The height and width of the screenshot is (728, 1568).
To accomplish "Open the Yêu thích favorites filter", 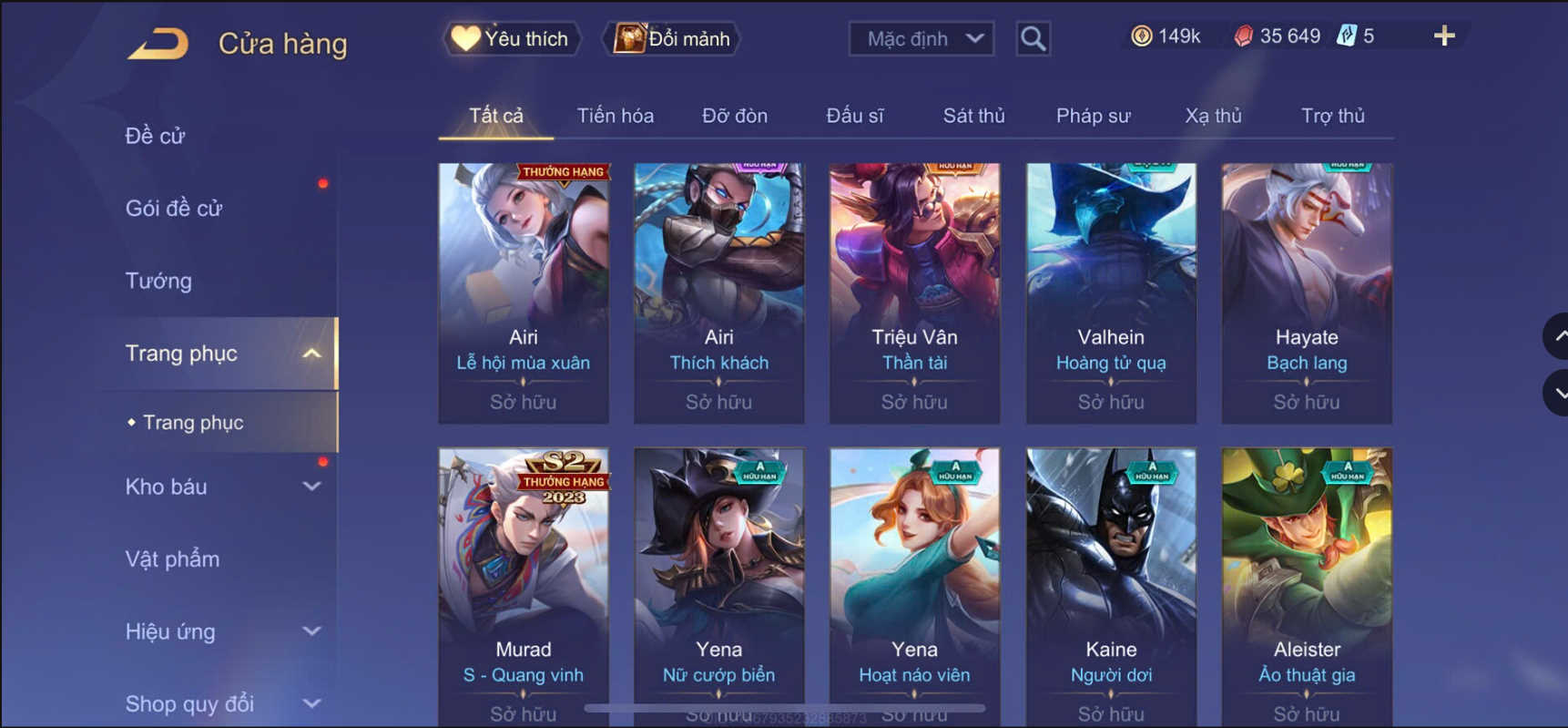I will click(513, 38).
